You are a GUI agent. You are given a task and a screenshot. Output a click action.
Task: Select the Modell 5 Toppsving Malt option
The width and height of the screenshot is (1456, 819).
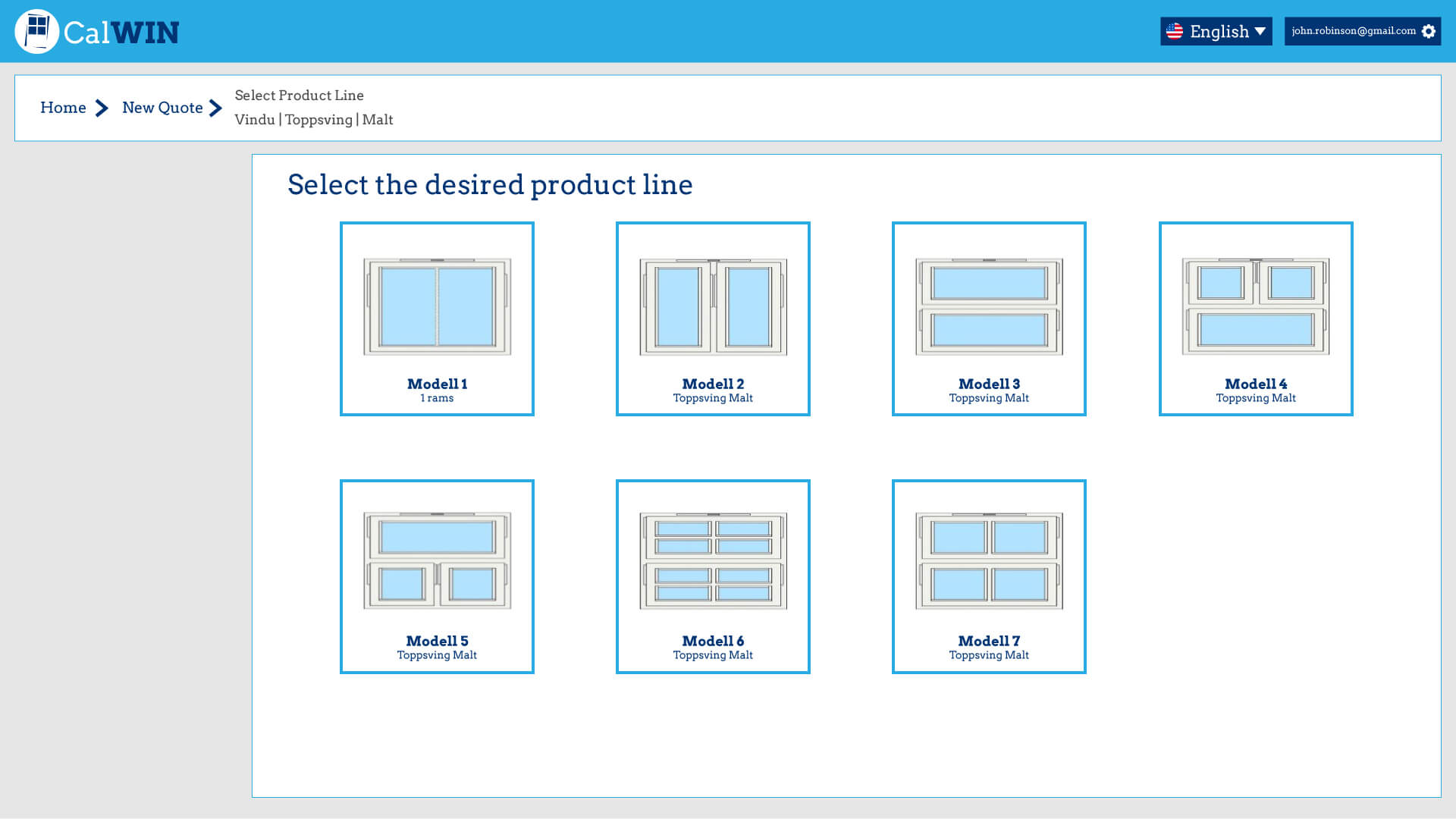(x=437, y=576)
